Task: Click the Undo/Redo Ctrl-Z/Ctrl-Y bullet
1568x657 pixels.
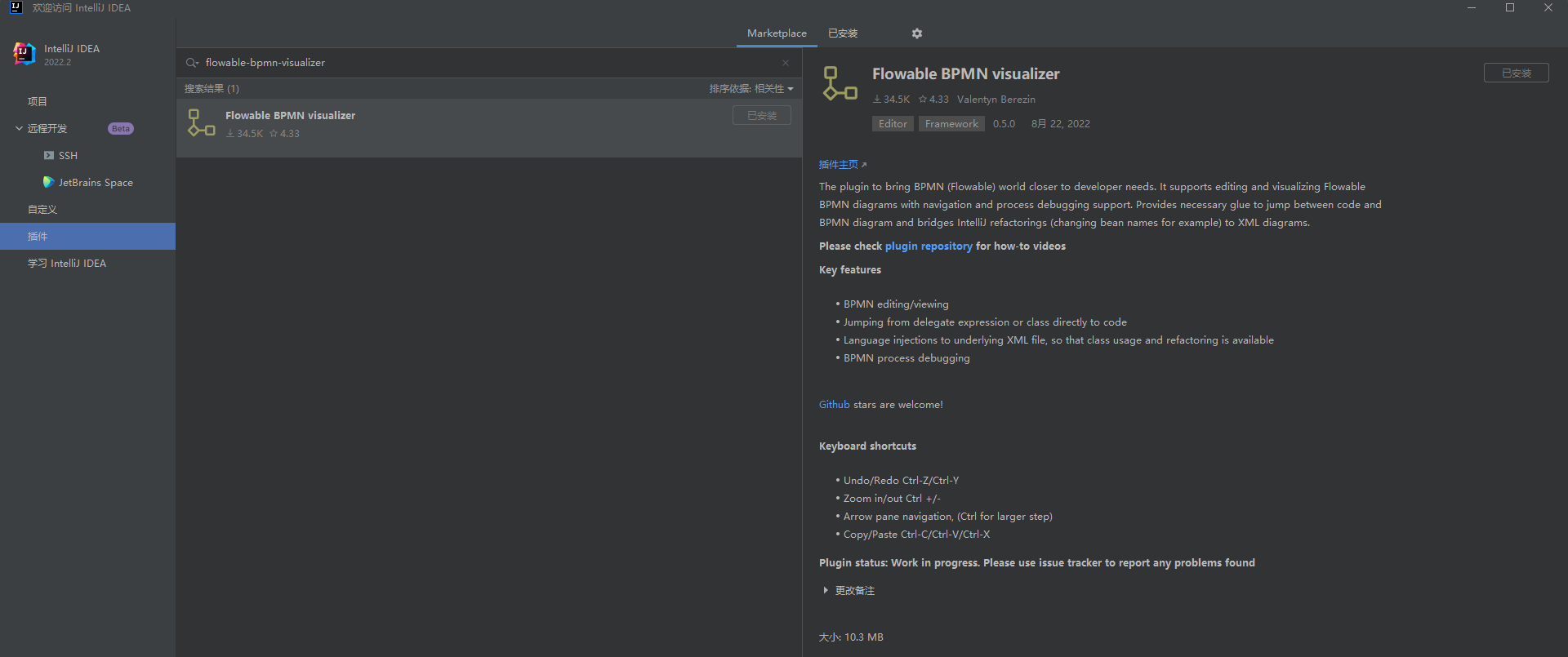Action: click(901, 480)
